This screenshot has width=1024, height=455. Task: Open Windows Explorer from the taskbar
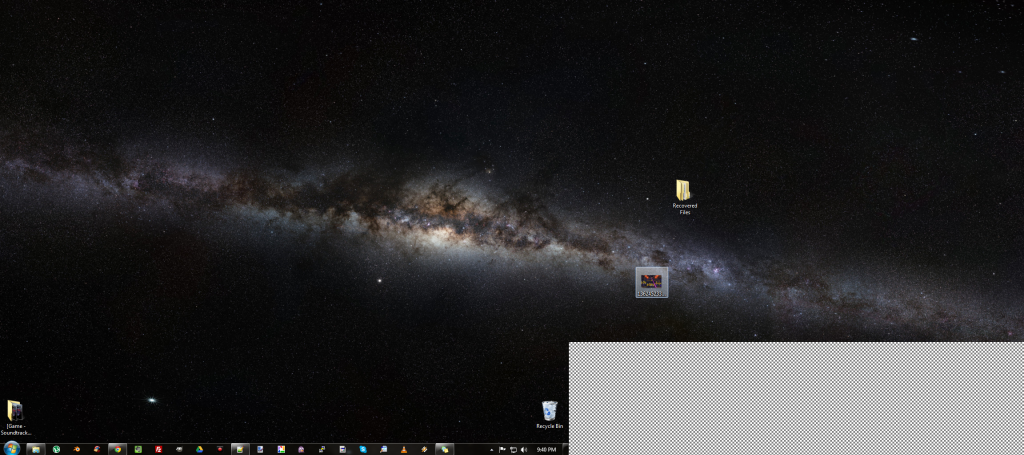click(x=35, y=449)
